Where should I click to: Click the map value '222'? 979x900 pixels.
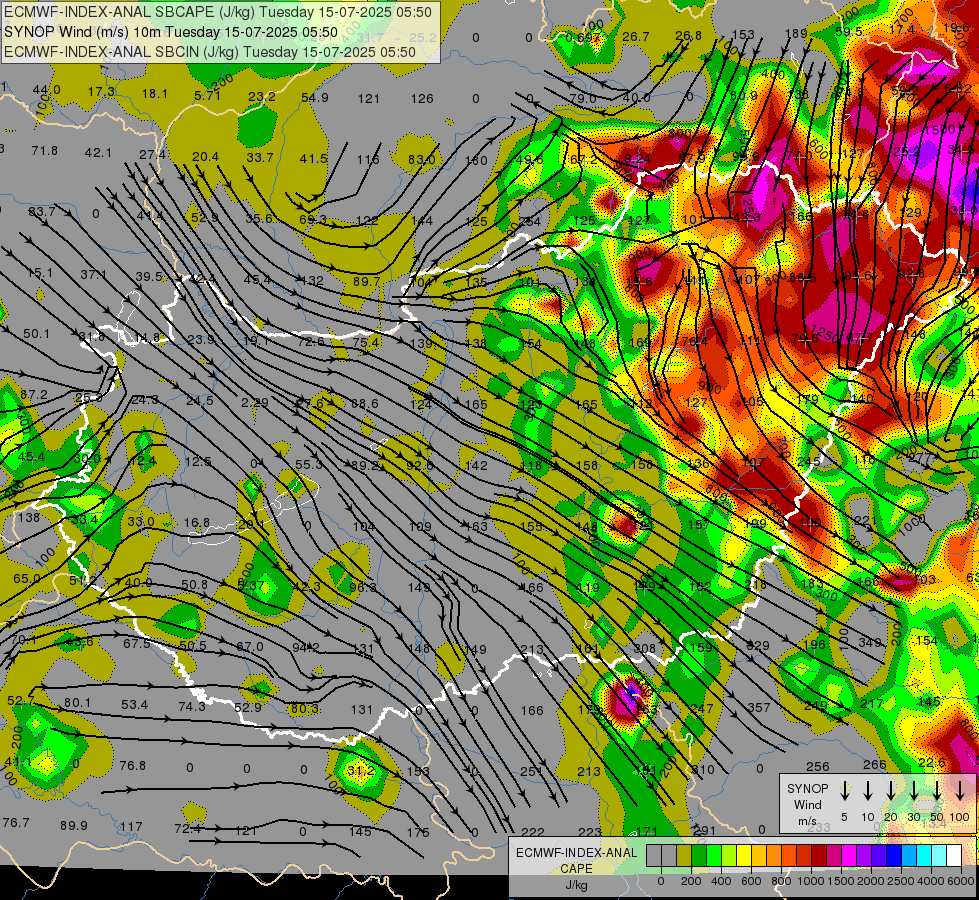click(x=533, y=832)
